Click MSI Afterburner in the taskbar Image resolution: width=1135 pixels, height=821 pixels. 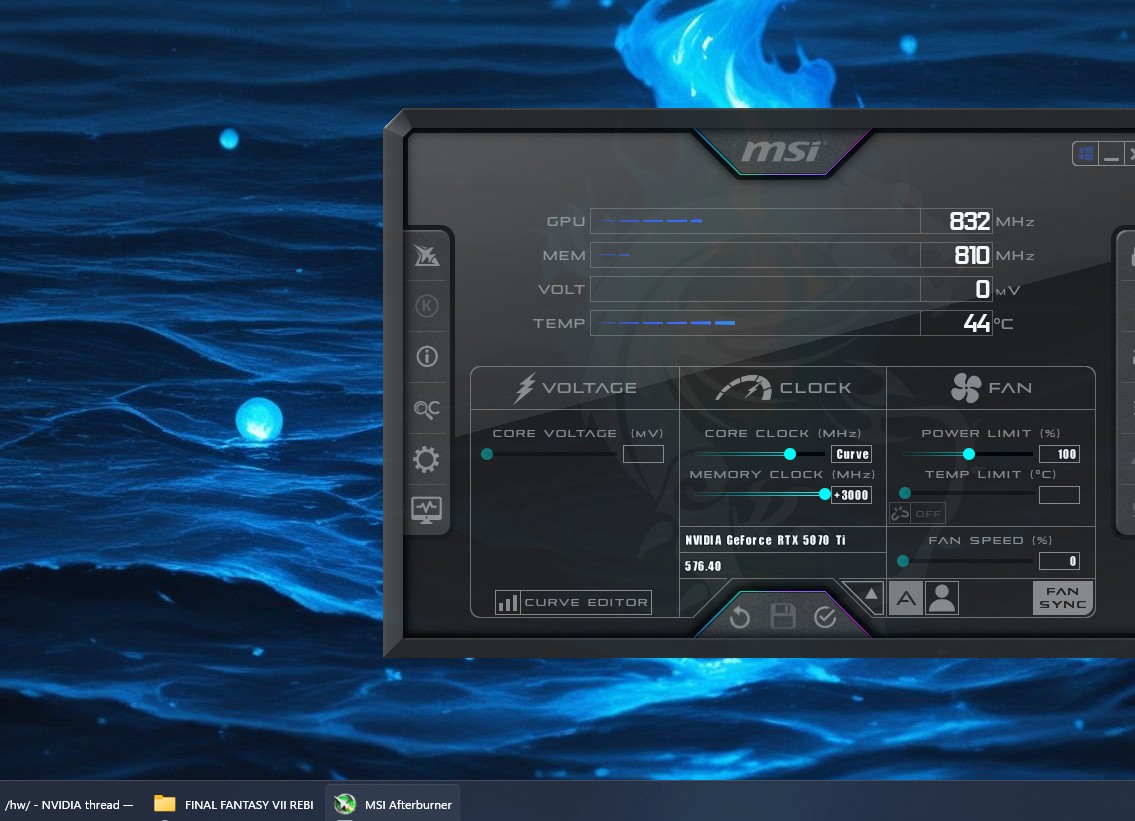click(x=393, y=804)
